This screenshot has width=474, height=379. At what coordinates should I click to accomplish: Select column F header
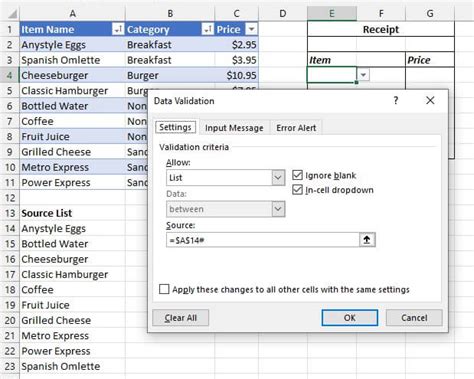(x=381, y=14)
